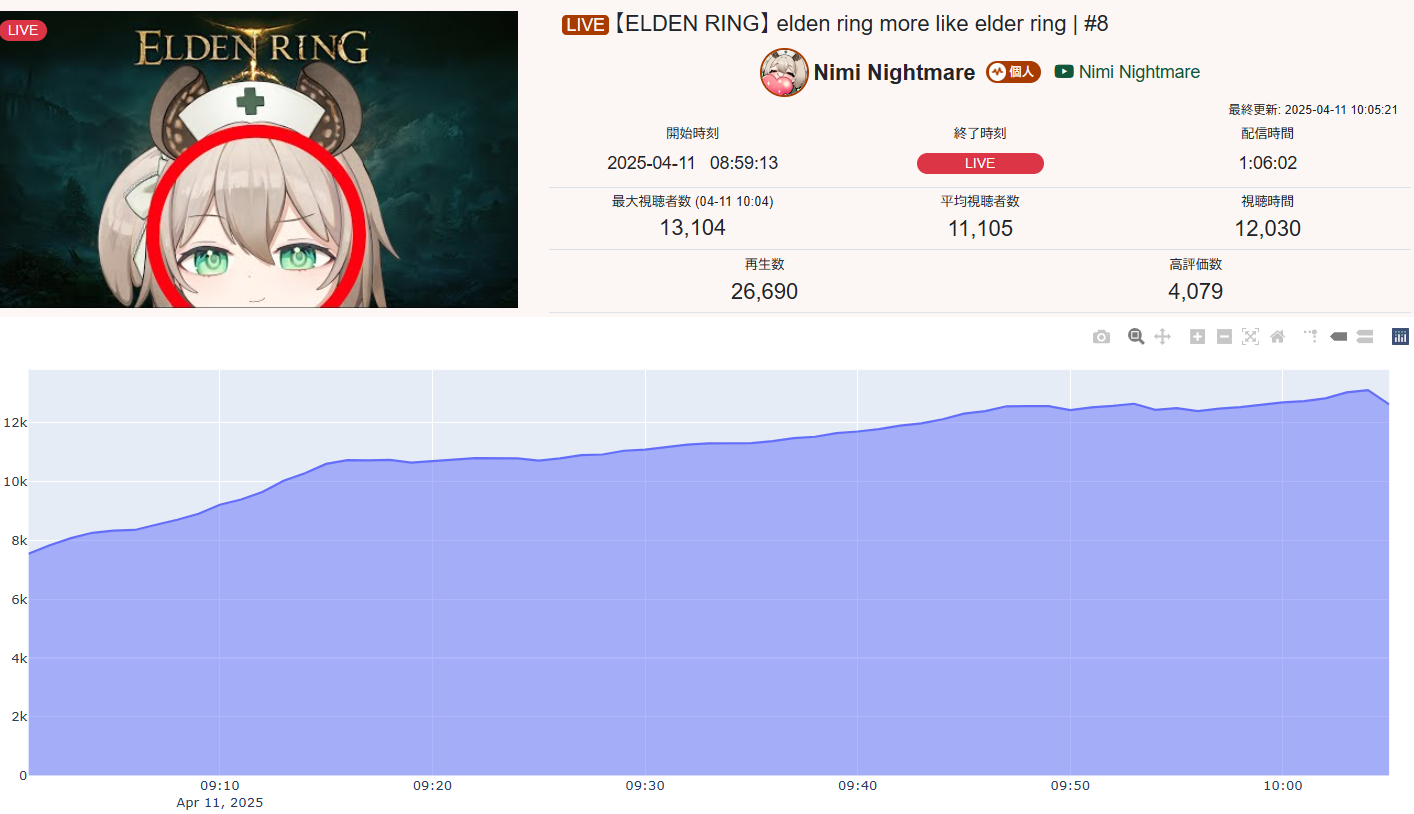Click the 09:50 x-axis tick label
The width and height of the screenshot is (1414, 814).
click(x=1070, y=786)
